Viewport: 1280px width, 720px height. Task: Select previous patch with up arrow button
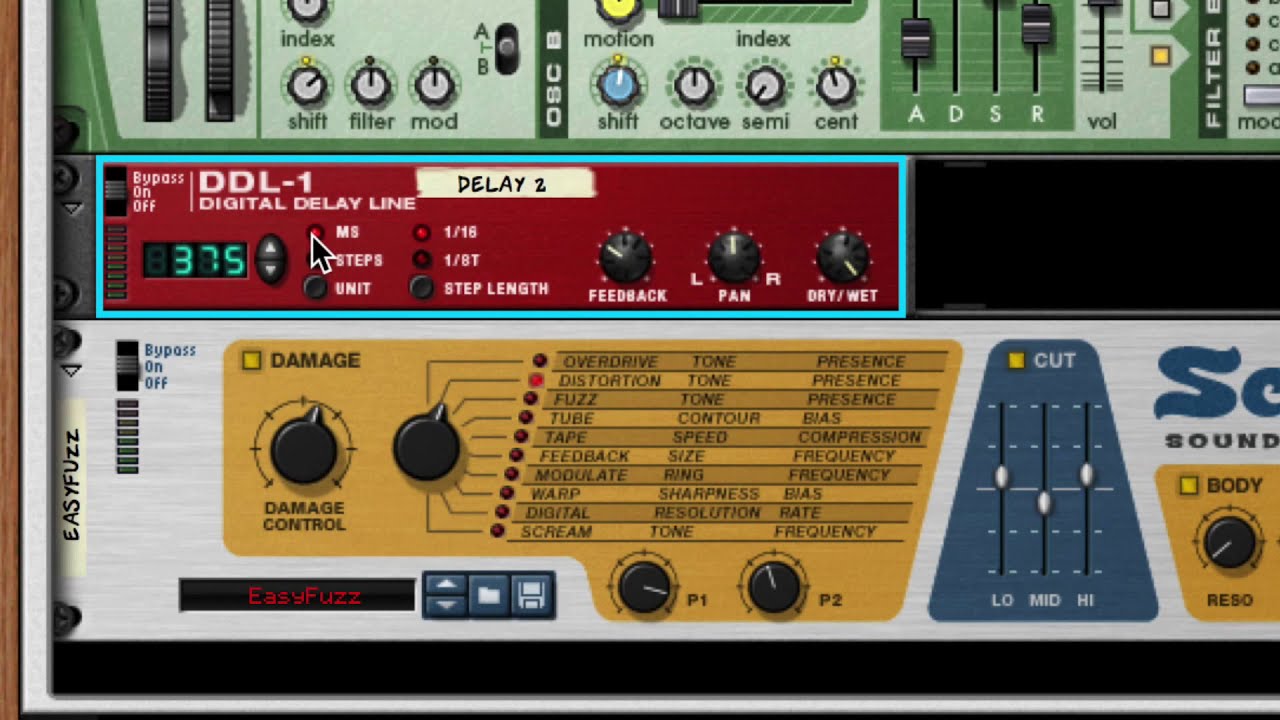(446, 586)
